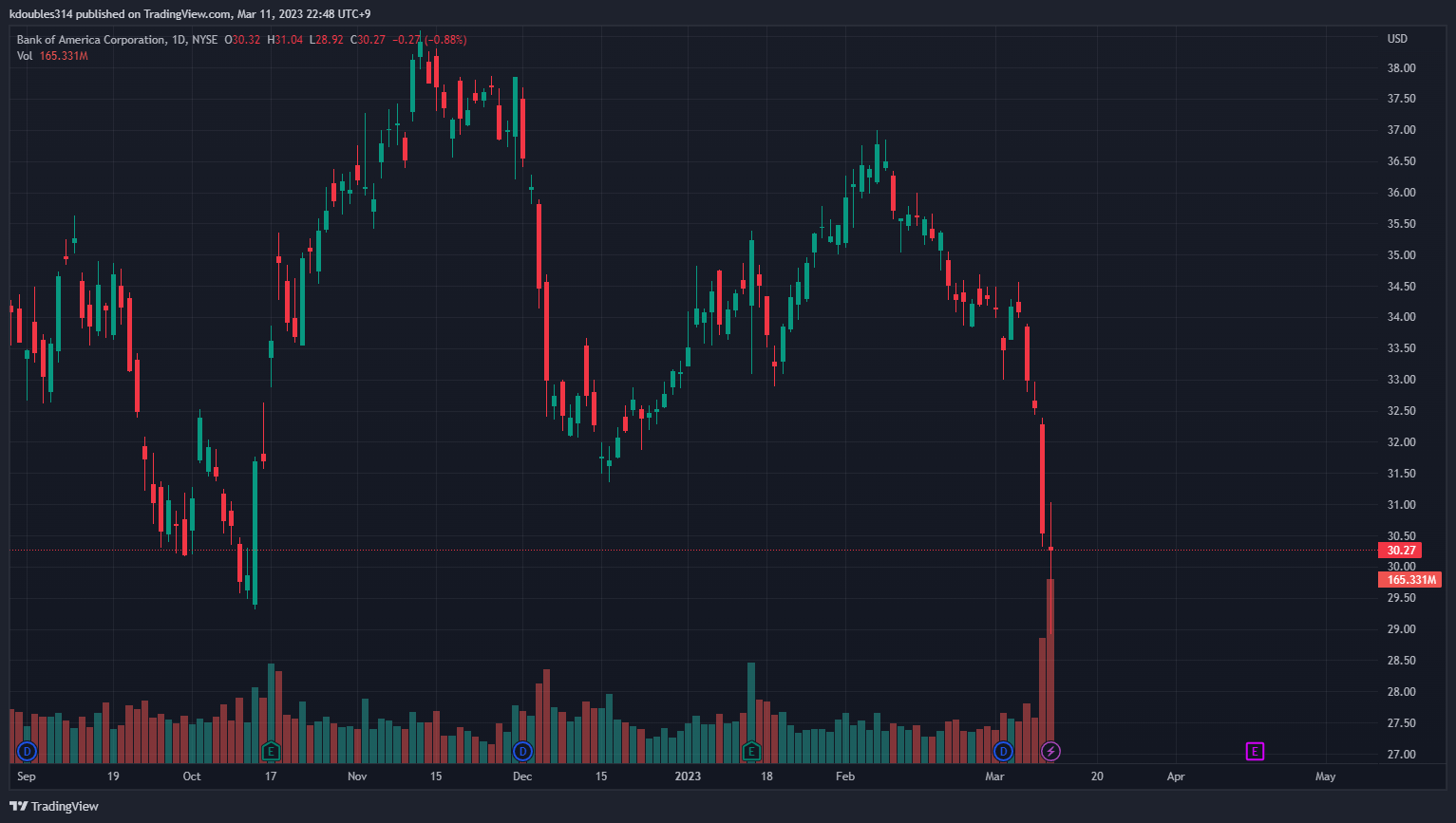Click the purple lightning event marker
This screenshot has width=1456, height=823.
[x=1050, y=752]
